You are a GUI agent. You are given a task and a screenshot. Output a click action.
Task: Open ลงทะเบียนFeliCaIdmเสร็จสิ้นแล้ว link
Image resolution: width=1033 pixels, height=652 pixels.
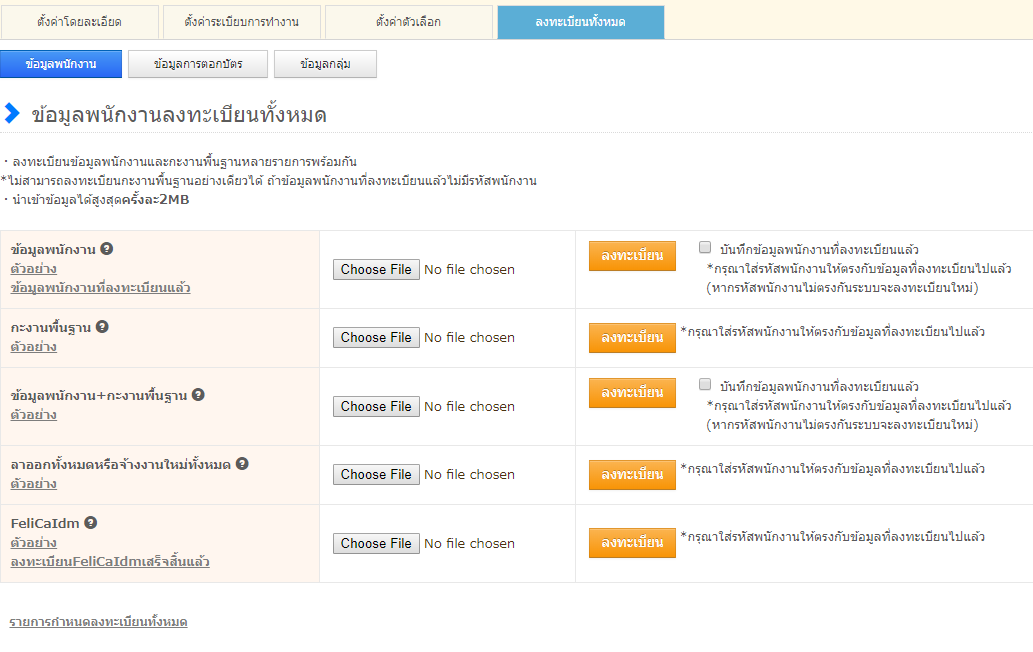(110, 562)
